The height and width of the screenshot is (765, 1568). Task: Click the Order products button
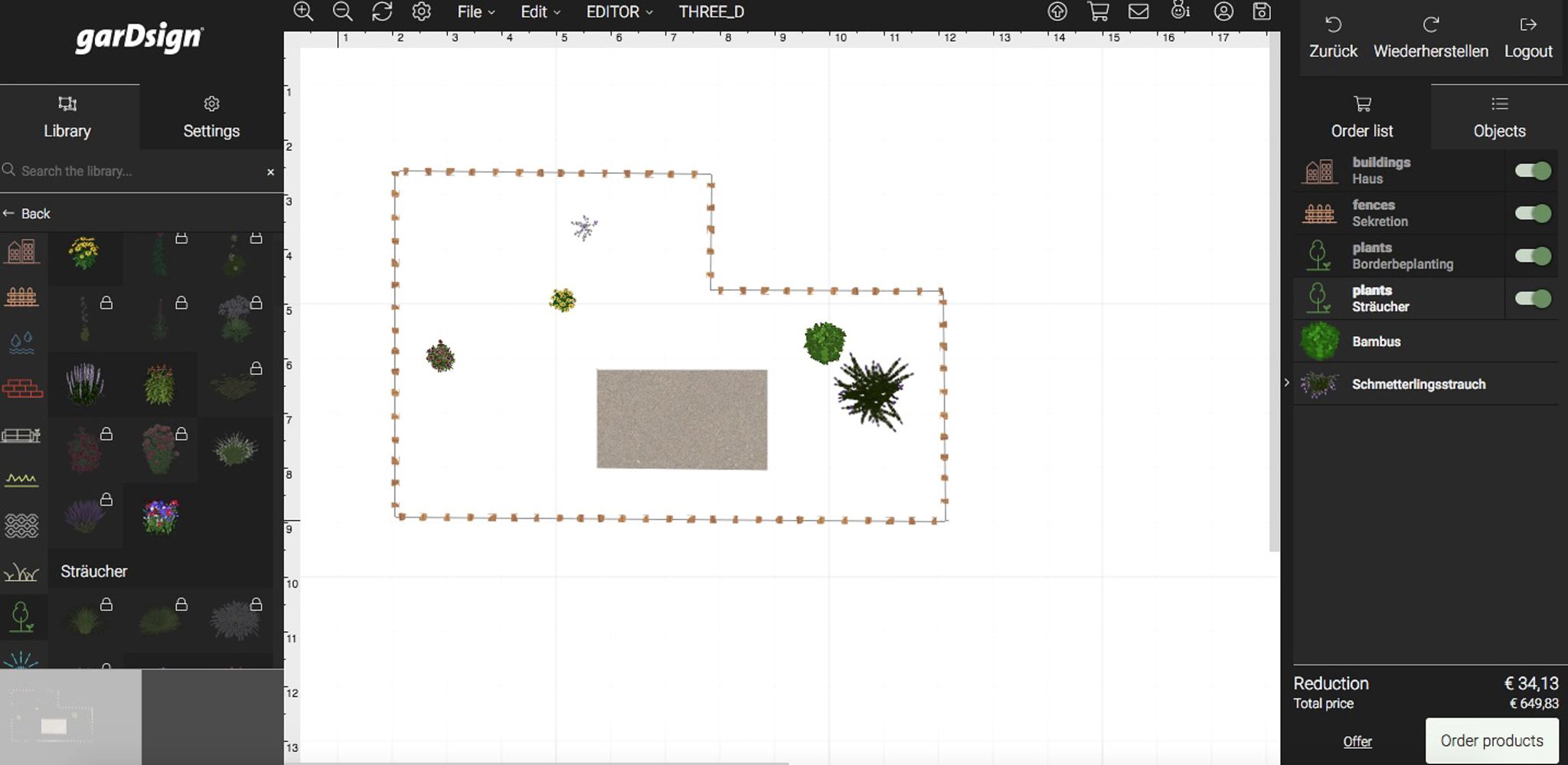click(x=1491, y=740)
